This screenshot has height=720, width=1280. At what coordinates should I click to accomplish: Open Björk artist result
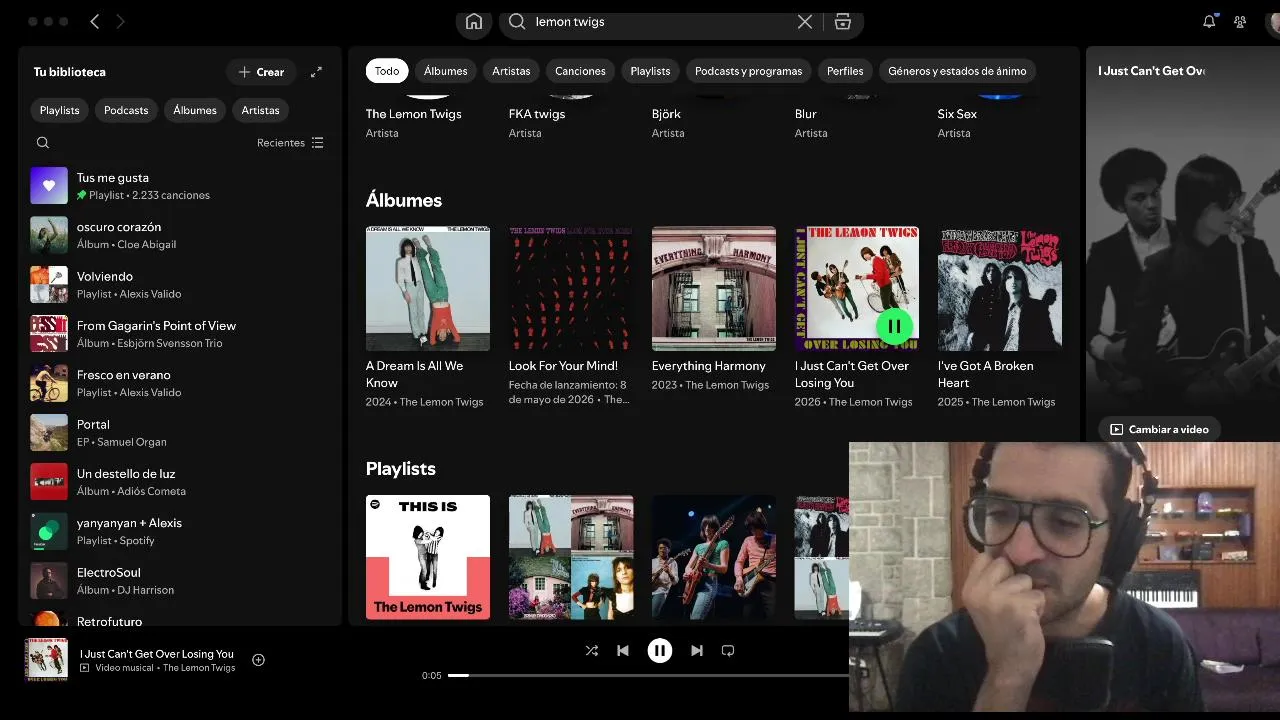tap(666, 114)
